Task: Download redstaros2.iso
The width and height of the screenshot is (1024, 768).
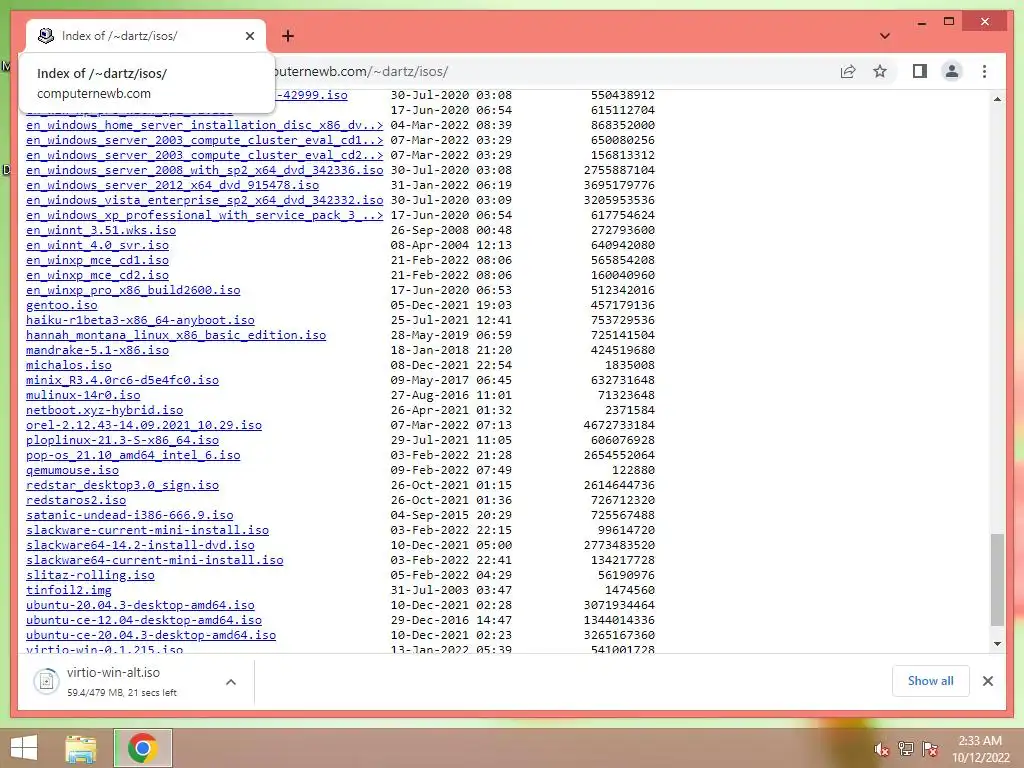Action: point(76,500)
